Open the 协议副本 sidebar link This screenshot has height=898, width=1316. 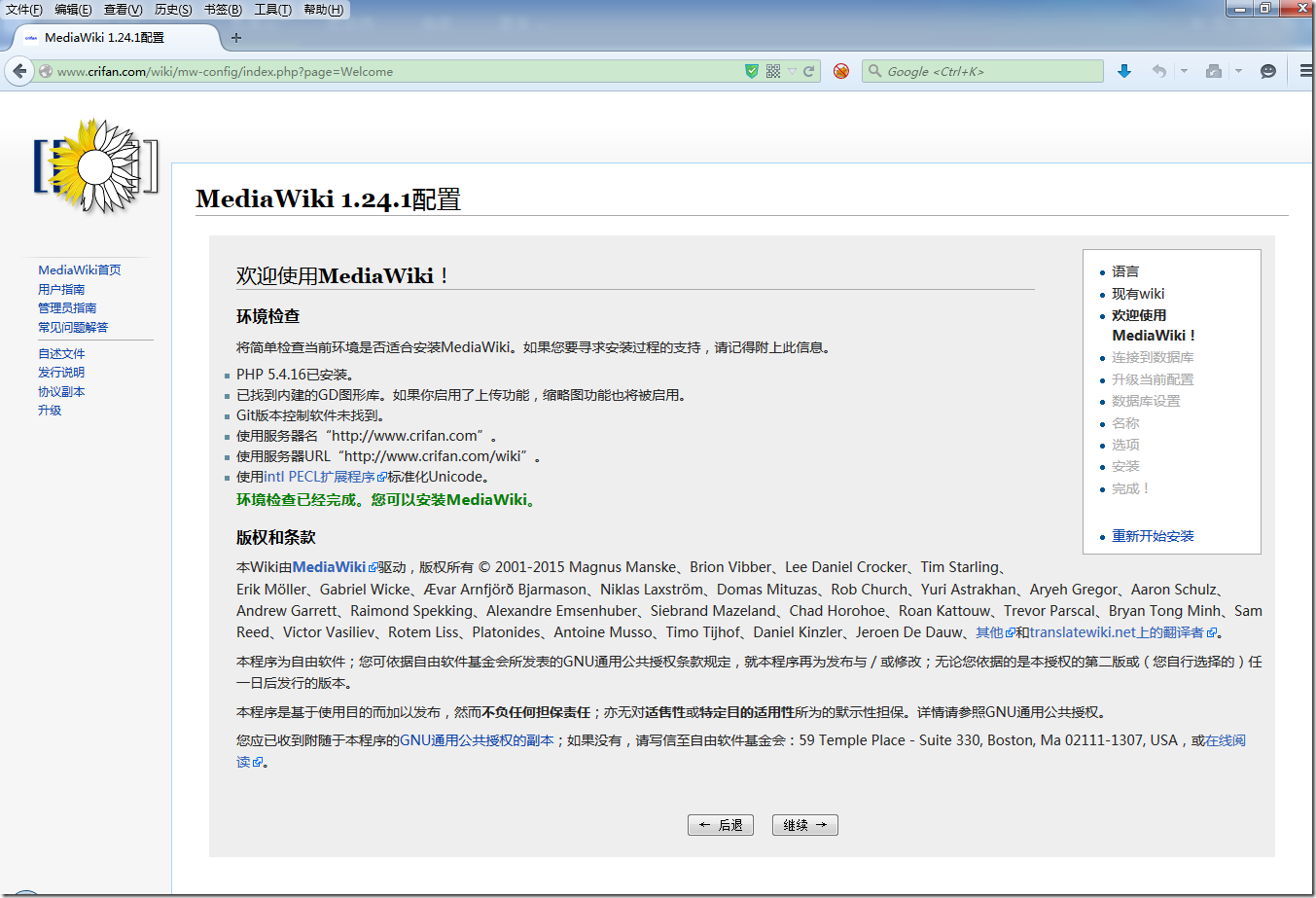pyautogui.click(x=61, y=391)
